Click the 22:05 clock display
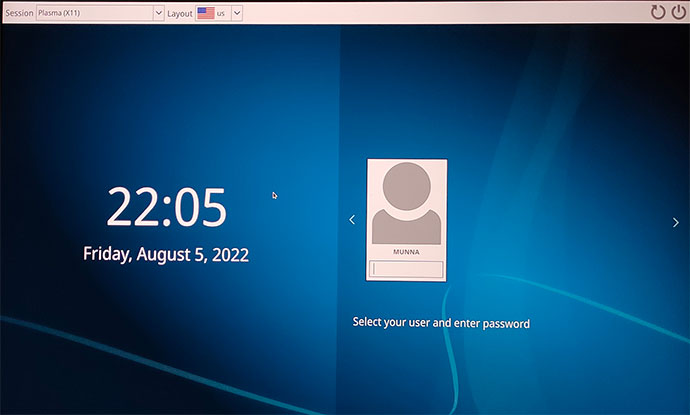Viewport: 690px width, 415px height. [167, 208]
